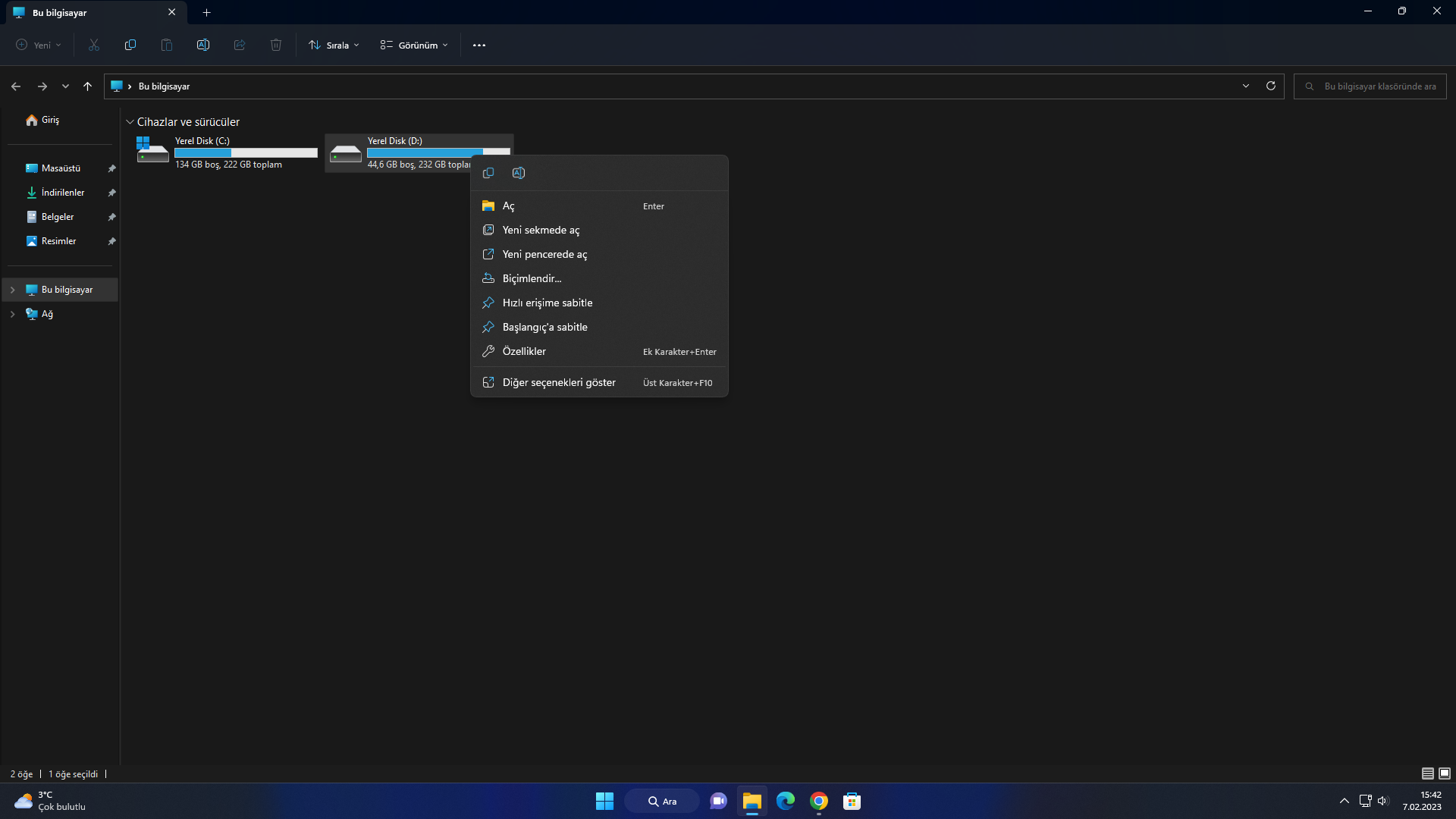
Task: Open the Yeni dropdown button
Action: [x=39, y=45]
